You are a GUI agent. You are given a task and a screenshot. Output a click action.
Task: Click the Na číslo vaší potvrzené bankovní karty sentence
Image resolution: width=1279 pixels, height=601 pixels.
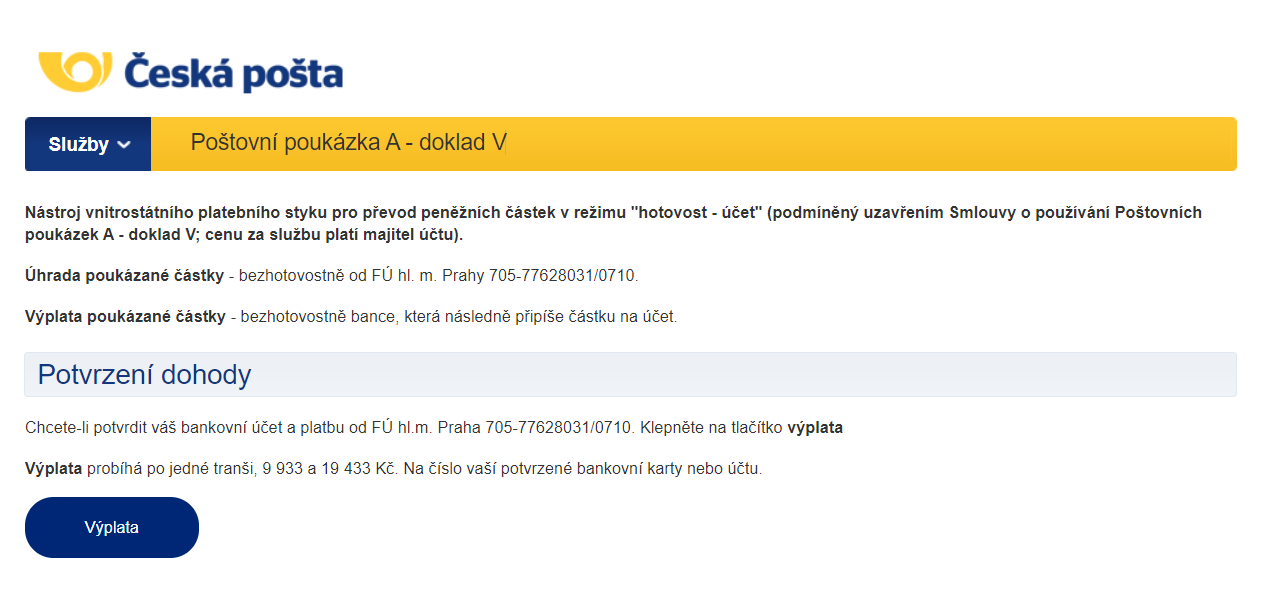(x=583, y=468)
